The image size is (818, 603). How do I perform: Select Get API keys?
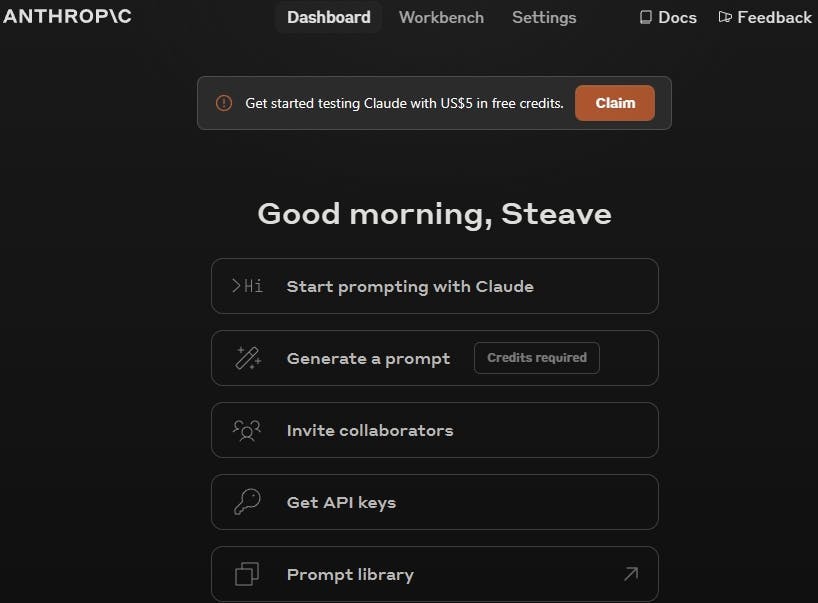coord(435,502)
